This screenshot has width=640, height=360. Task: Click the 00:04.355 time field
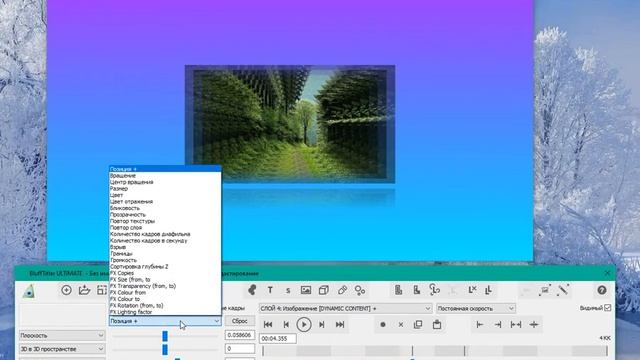pyautogui.click(x=278, y=338)
